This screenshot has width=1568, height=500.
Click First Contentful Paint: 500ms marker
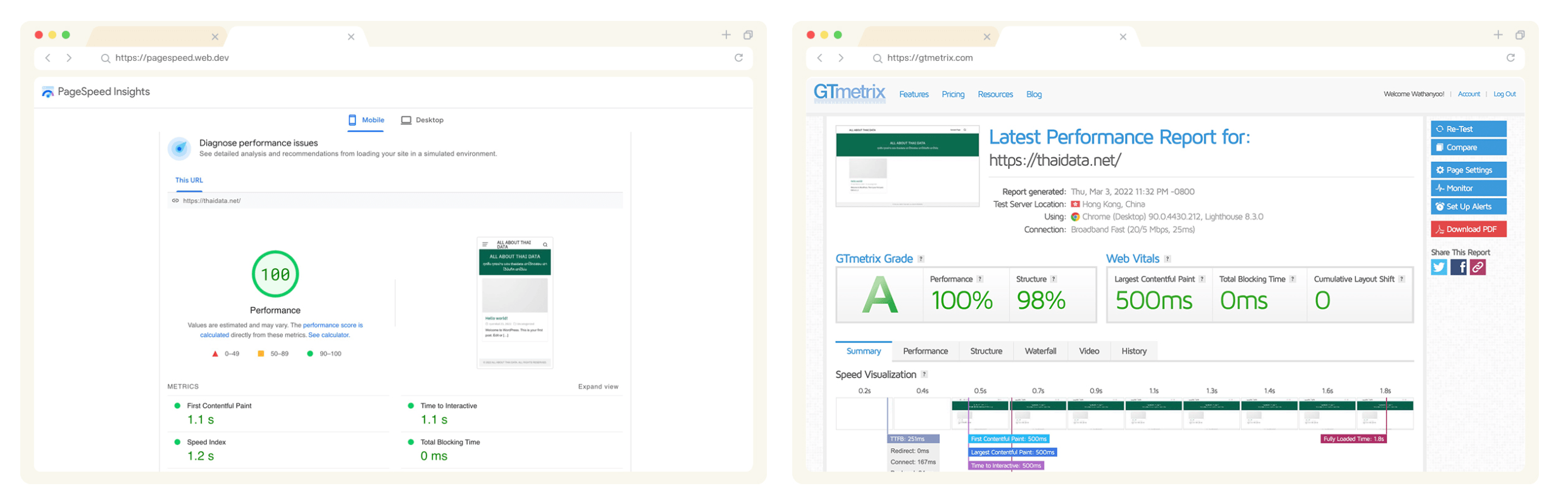click(1009, 439)
